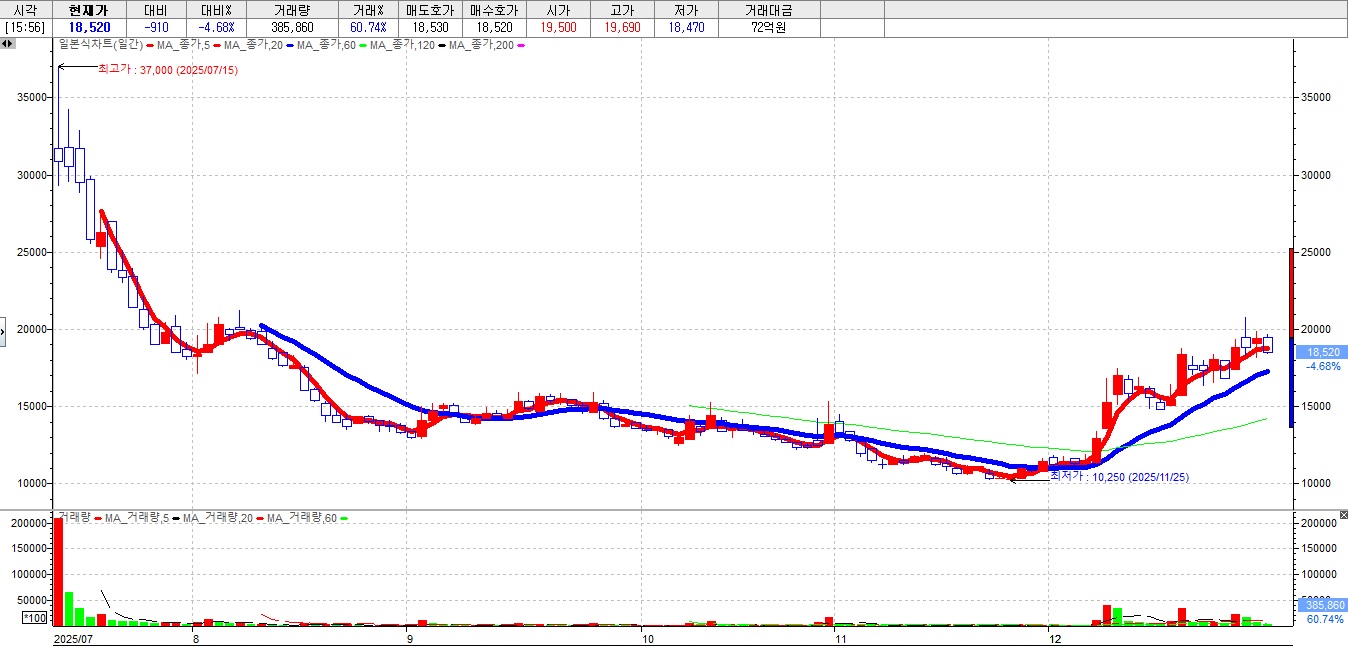The width and height of the screenshot is (1348, 646).
Task: Click the 매도호가 column header
Action: click(x=430, y=9)
